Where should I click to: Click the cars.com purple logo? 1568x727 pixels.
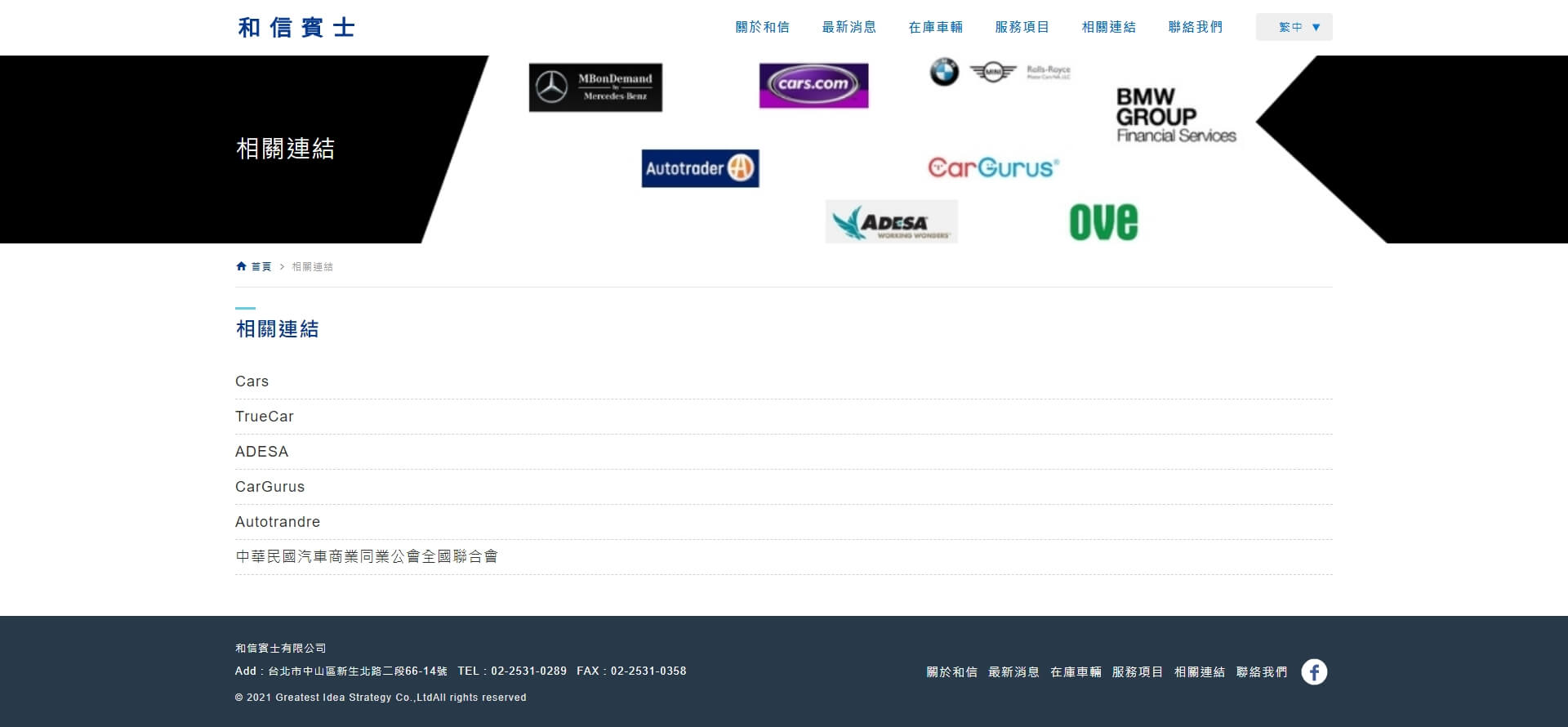[x=813, y=86]
